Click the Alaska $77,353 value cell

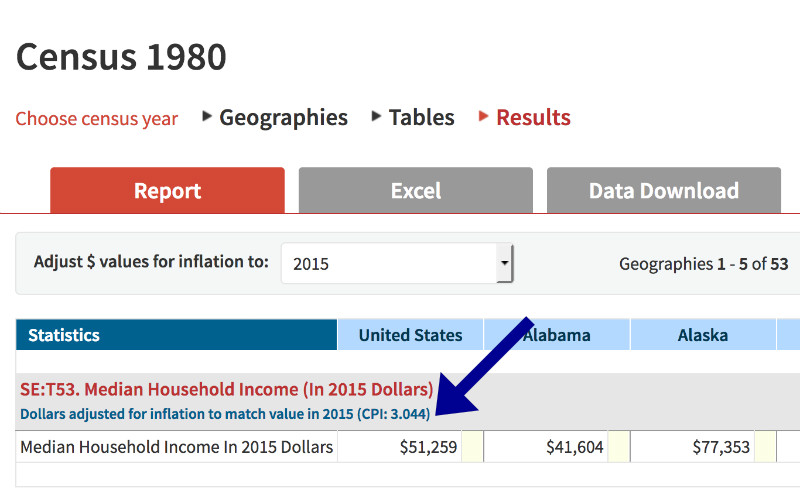pyautogui.click(x=693, y=447)
